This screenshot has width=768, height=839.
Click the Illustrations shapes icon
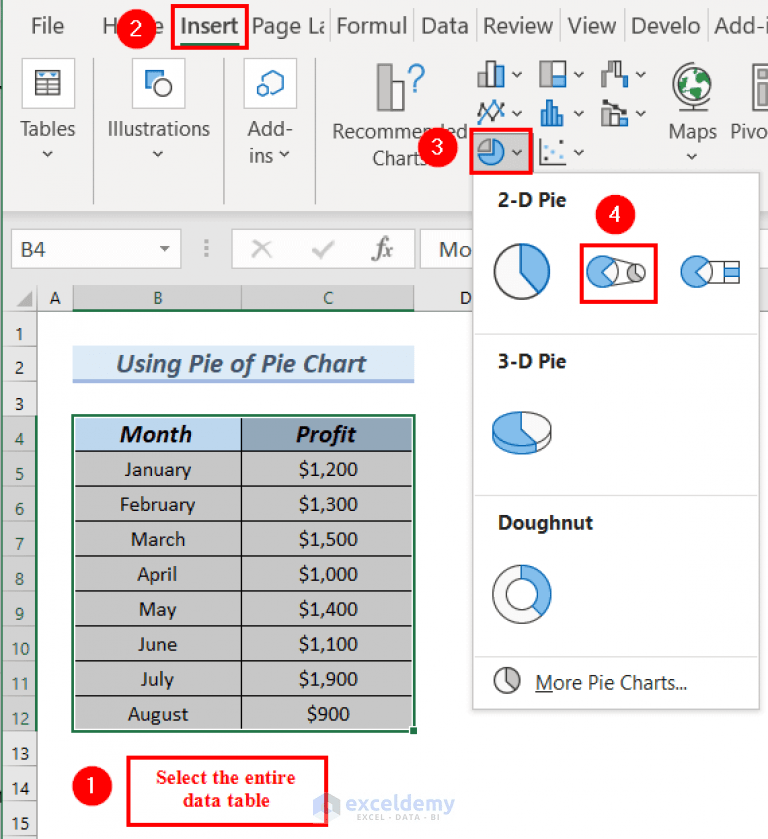tap(158, 83)
